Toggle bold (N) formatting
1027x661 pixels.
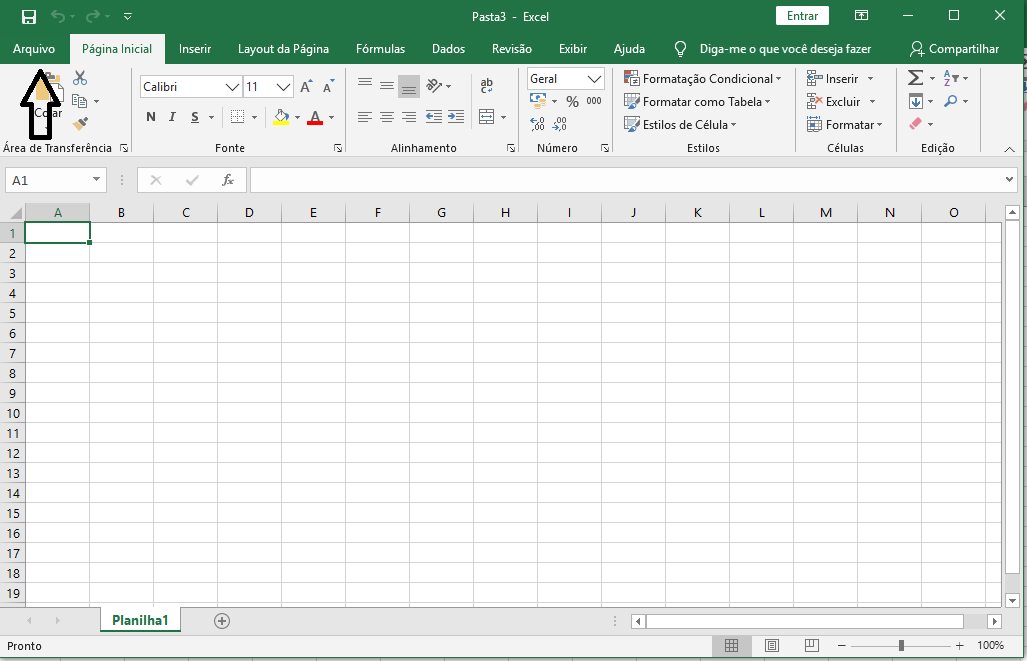(x=151, y=117)
